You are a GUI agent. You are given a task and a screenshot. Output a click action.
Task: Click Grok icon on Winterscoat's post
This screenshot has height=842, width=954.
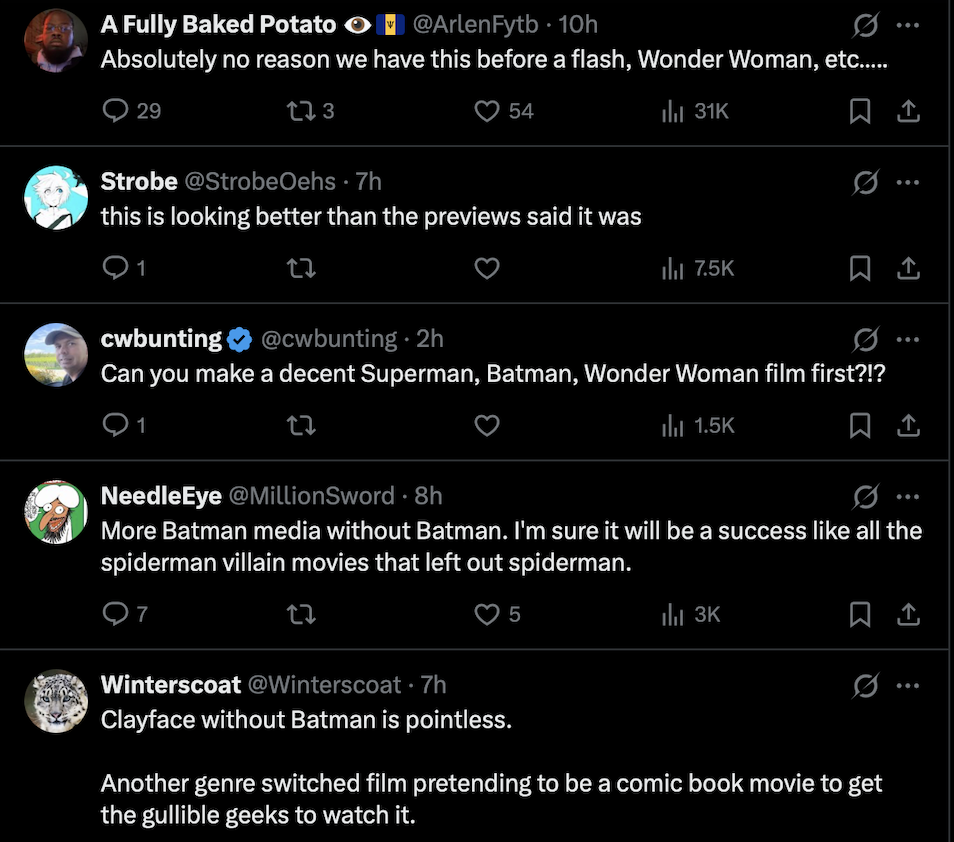(x=865, y=685)
